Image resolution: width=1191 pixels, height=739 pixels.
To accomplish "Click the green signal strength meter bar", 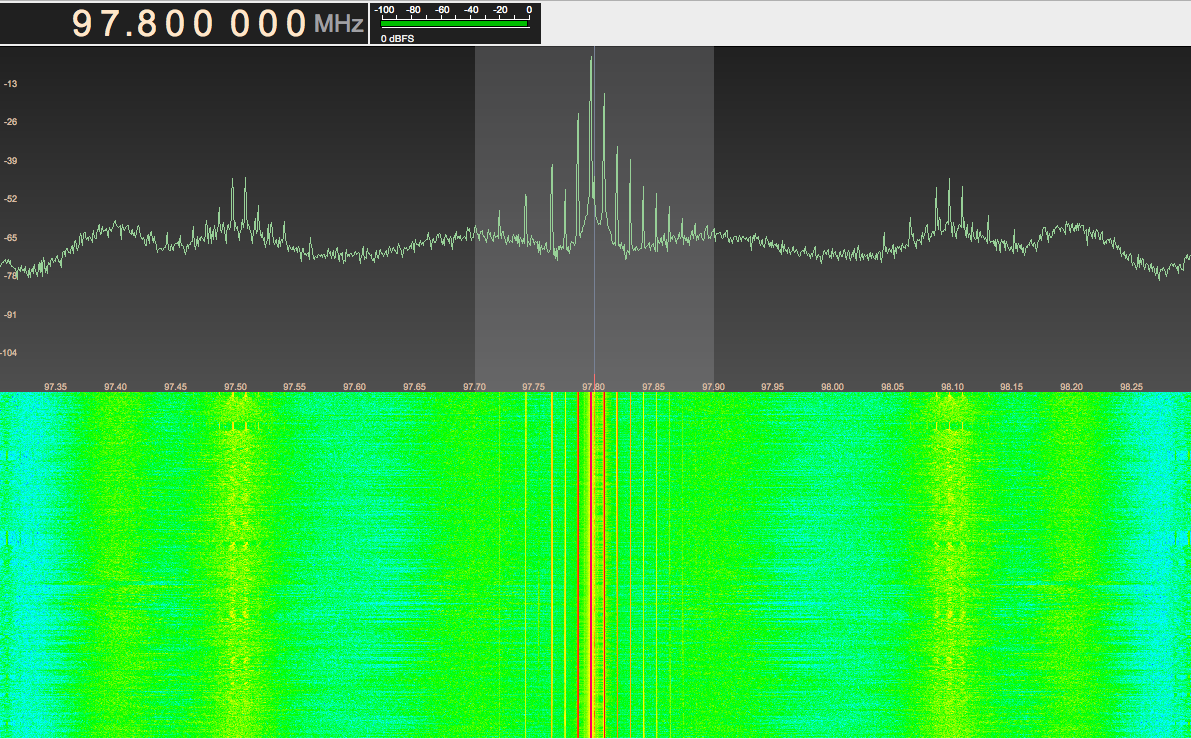I will pos(455,23).
